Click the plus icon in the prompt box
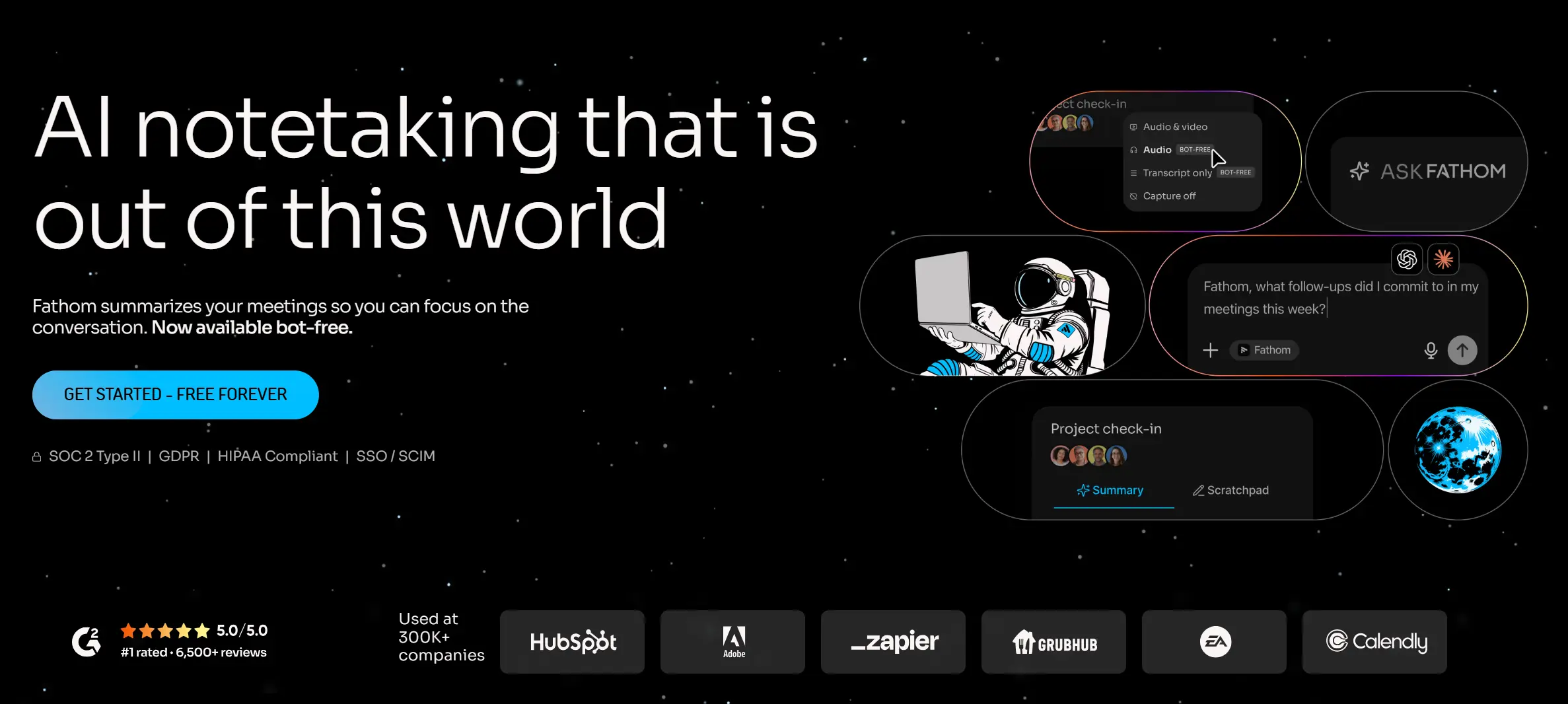 pyautogui.click(x=1210, y=350)
